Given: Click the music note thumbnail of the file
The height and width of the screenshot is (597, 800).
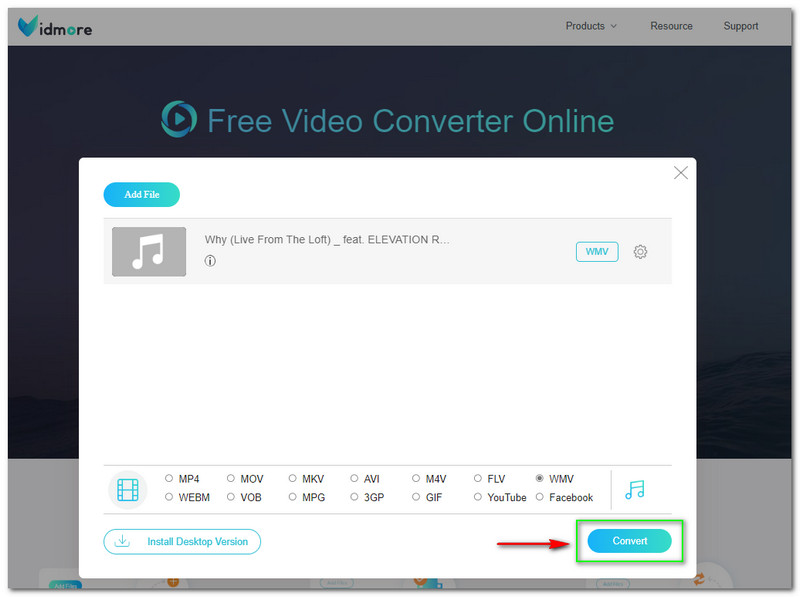Looking at the screenshot, I should [148, 251].
